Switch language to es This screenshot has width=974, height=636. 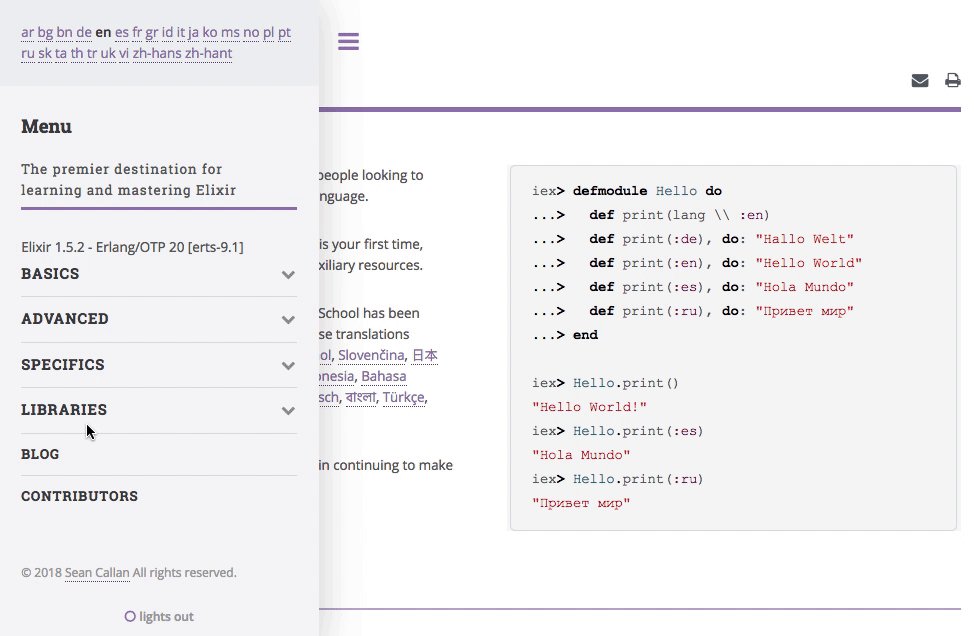click(x=122, y=32)
